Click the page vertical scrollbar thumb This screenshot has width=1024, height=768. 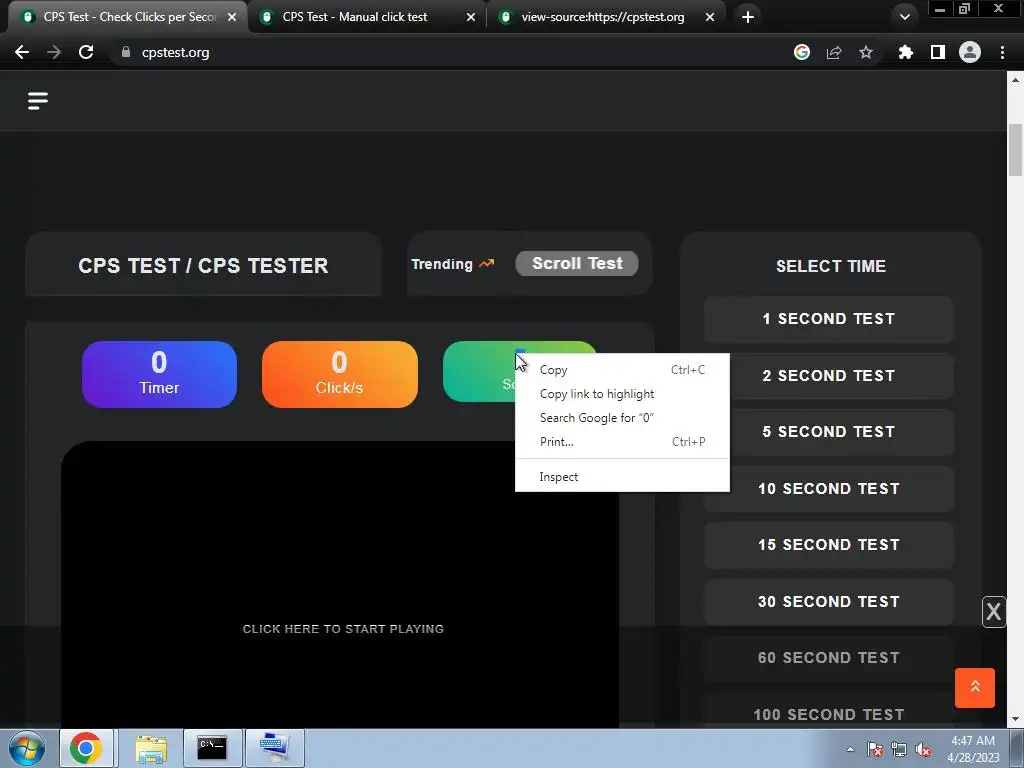(1015, 150)
